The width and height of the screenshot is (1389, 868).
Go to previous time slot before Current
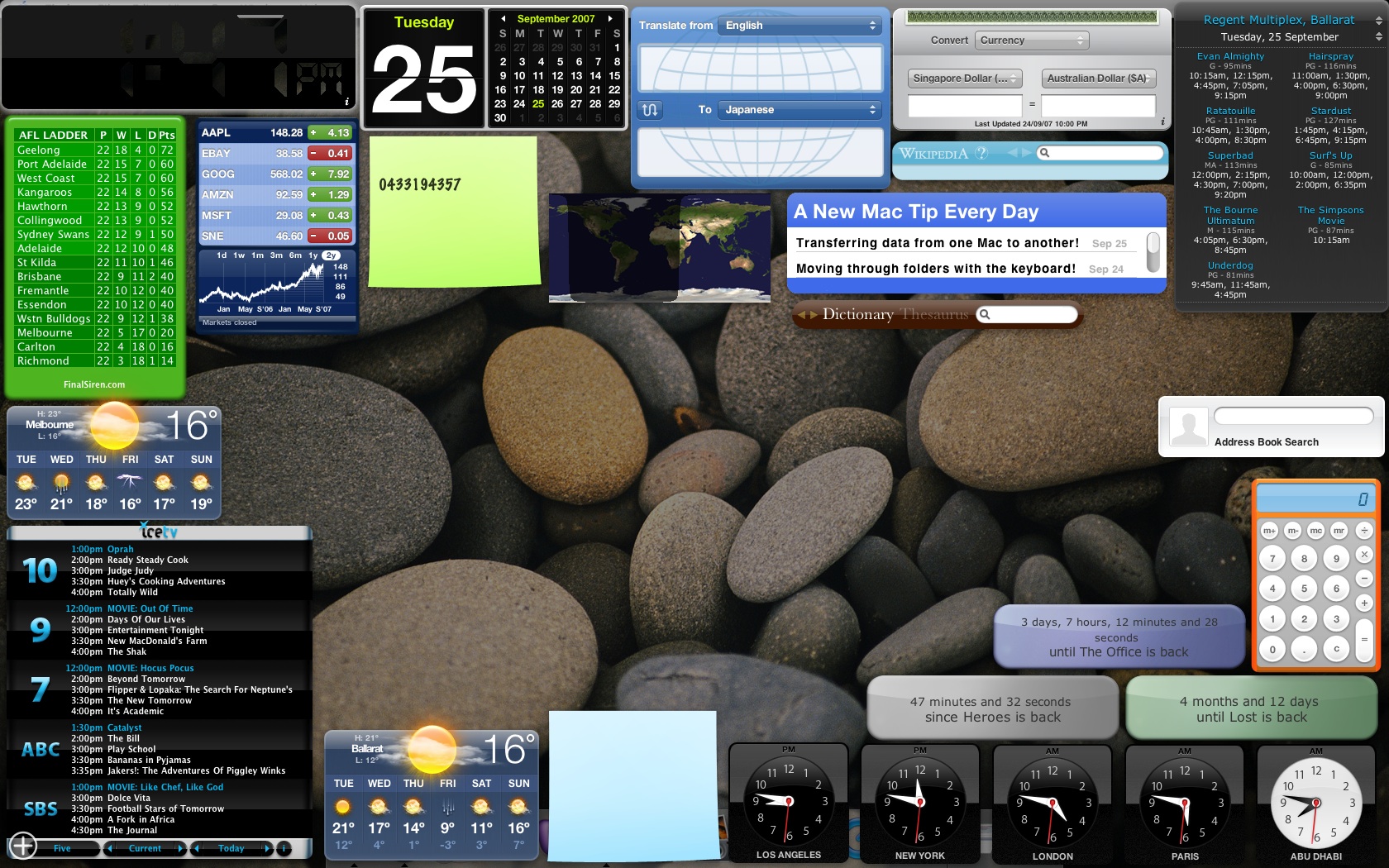[109, 848]
